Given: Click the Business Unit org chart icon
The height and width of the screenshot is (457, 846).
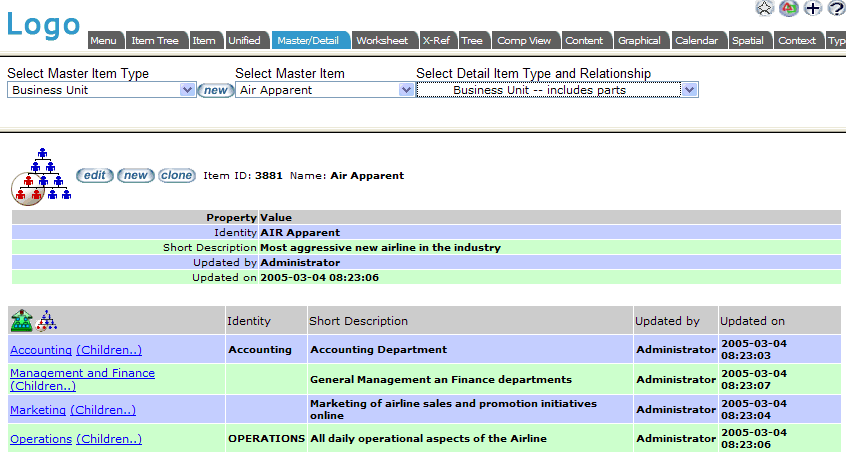Looking at the screenshot, I should [x=42, y=176].
